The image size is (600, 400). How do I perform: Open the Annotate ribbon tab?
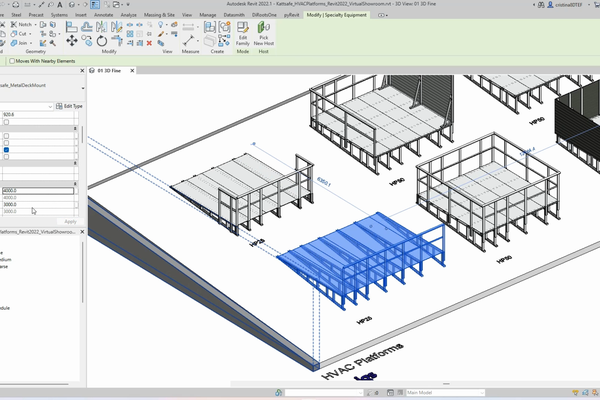coord(103,15)
